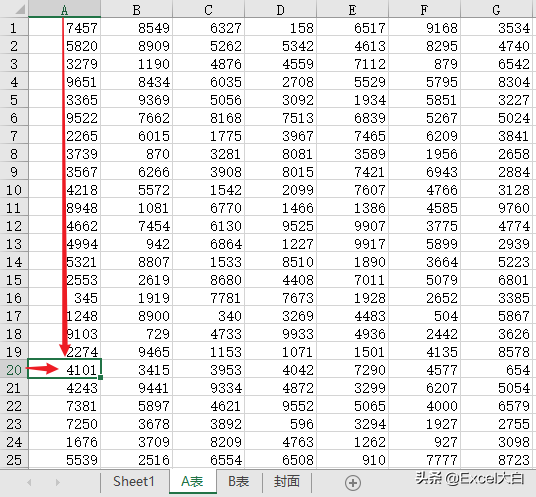Click cell containing 9168
Image resolution: width=536 pixels, height=497 pixels.
[425, 28]
